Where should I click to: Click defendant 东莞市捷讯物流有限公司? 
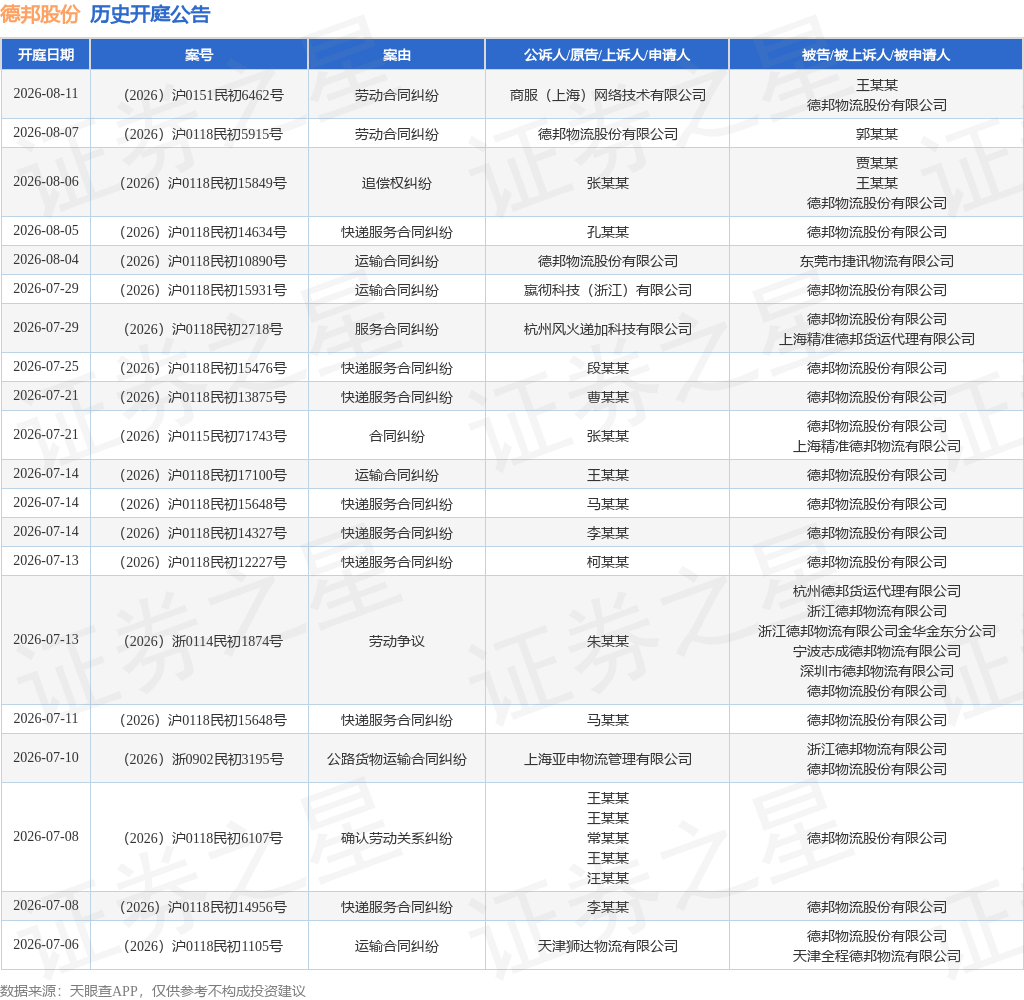[x=876, y=261]
